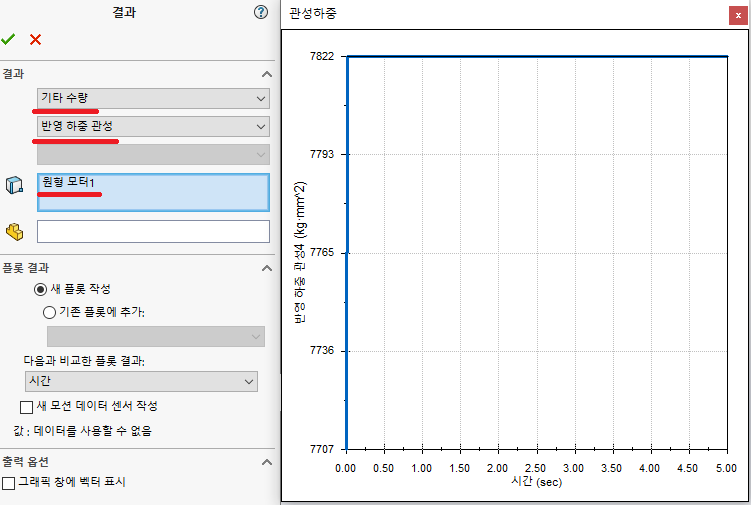Click the y-axis value 7707

pos(322,449)
